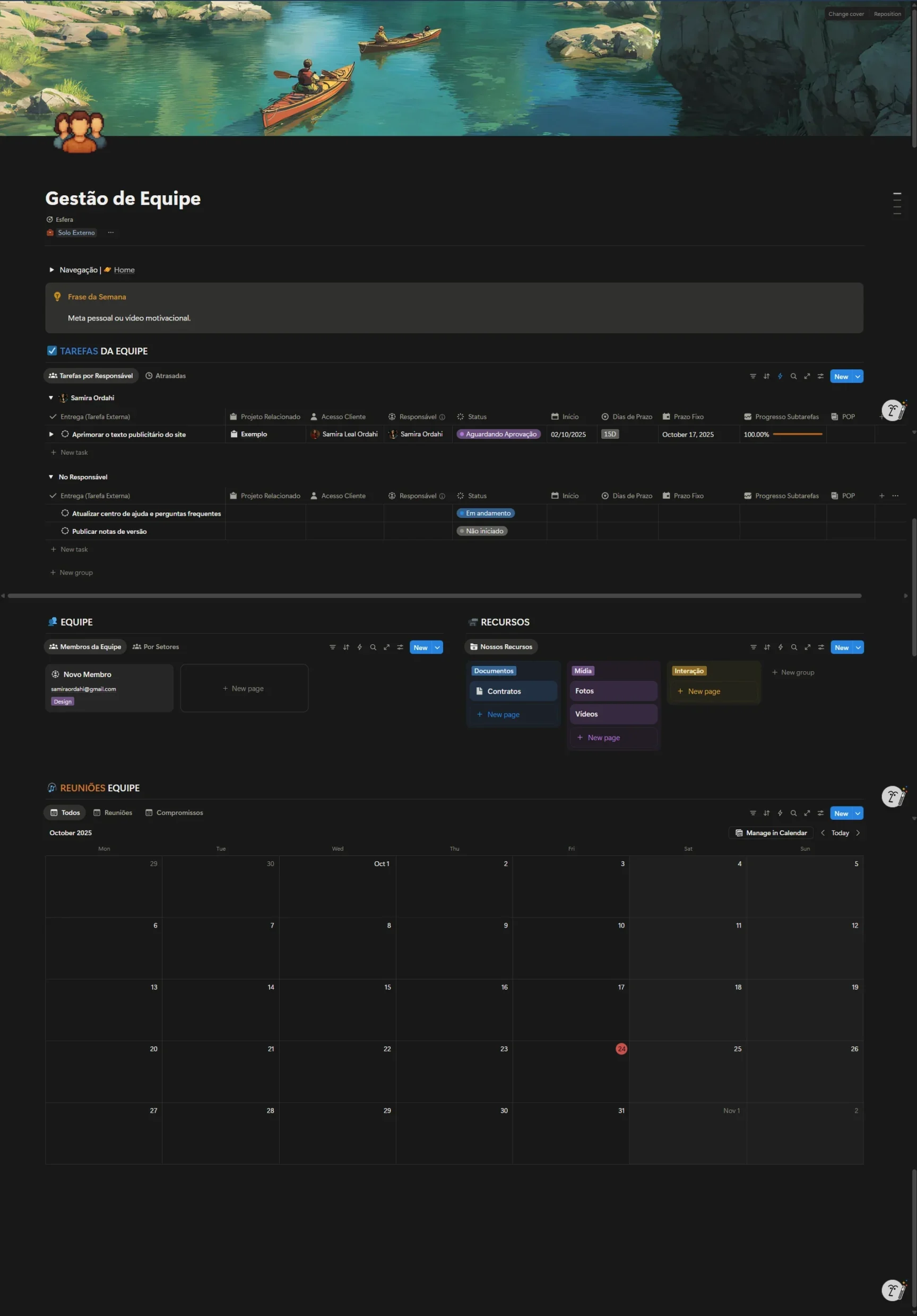The width and height of the screenshot is (917, 1316).
Task: Open view settings icon in the Equipe toolbar
Action: coord(400,647)
